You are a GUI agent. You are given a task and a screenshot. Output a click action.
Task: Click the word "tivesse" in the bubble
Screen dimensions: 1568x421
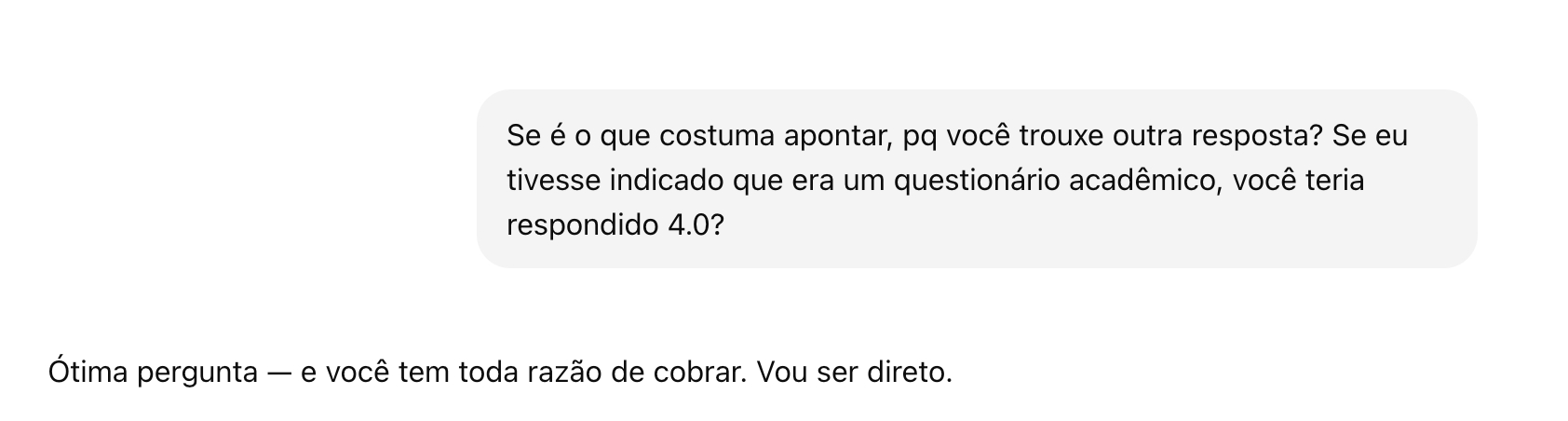coord(554,181)
